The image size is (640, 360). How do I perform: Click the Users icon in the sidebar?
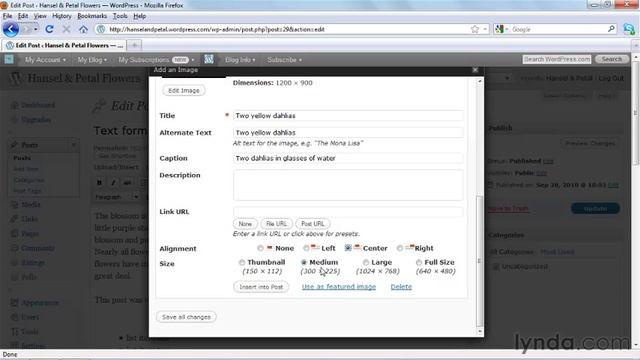click(14, 317)
